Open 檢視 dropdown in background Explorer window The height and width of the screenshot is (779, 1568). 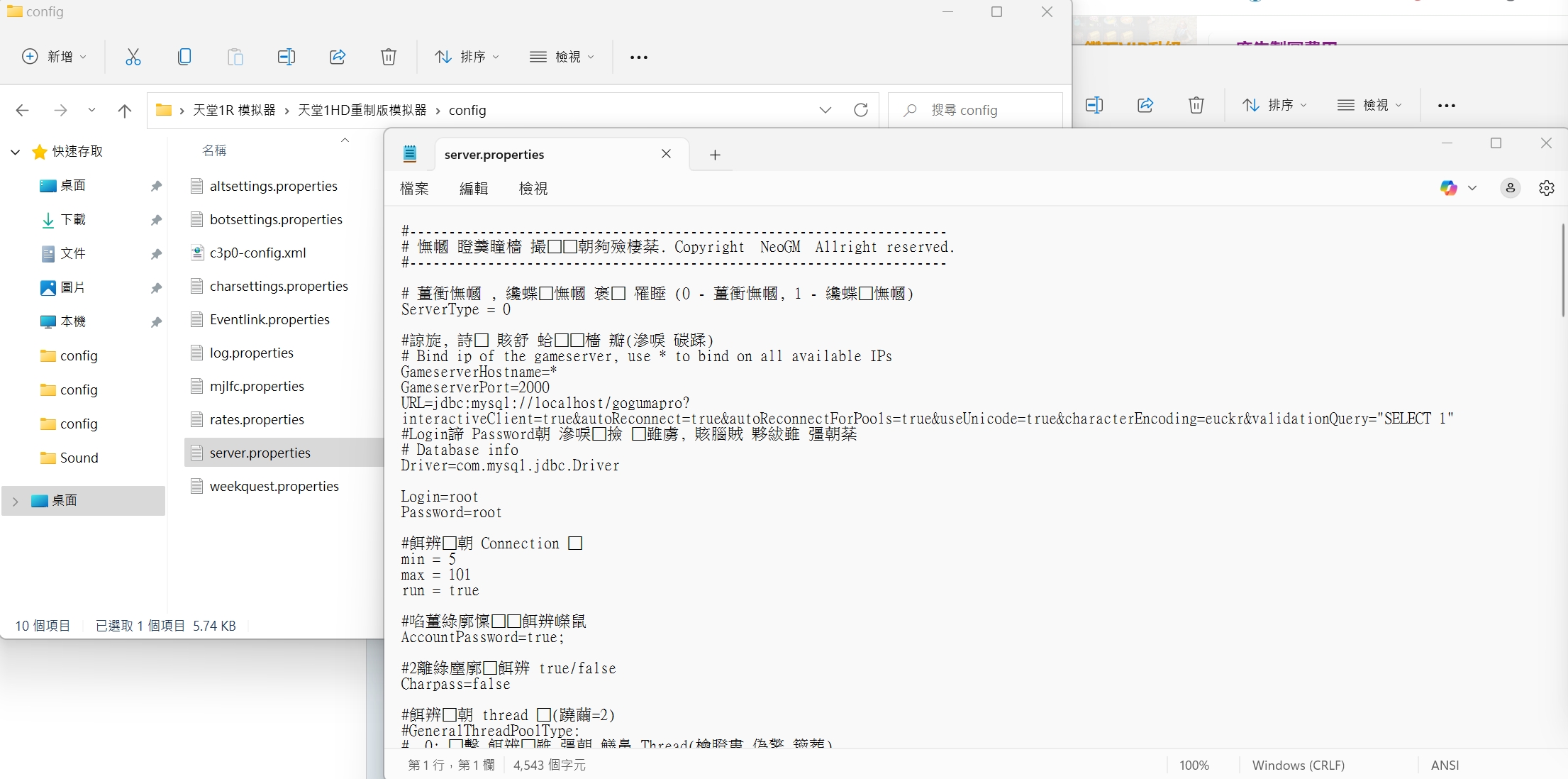[x=1369, y=105]
